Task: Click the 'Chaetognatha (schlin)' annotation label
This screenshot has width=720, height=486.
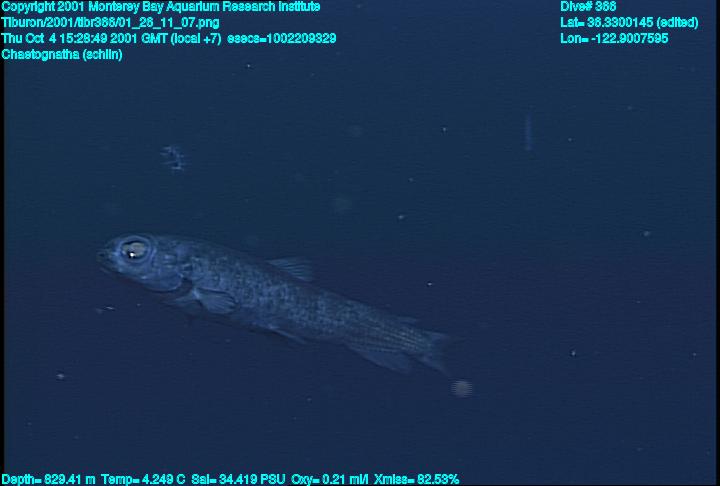Action: point(62,54)
